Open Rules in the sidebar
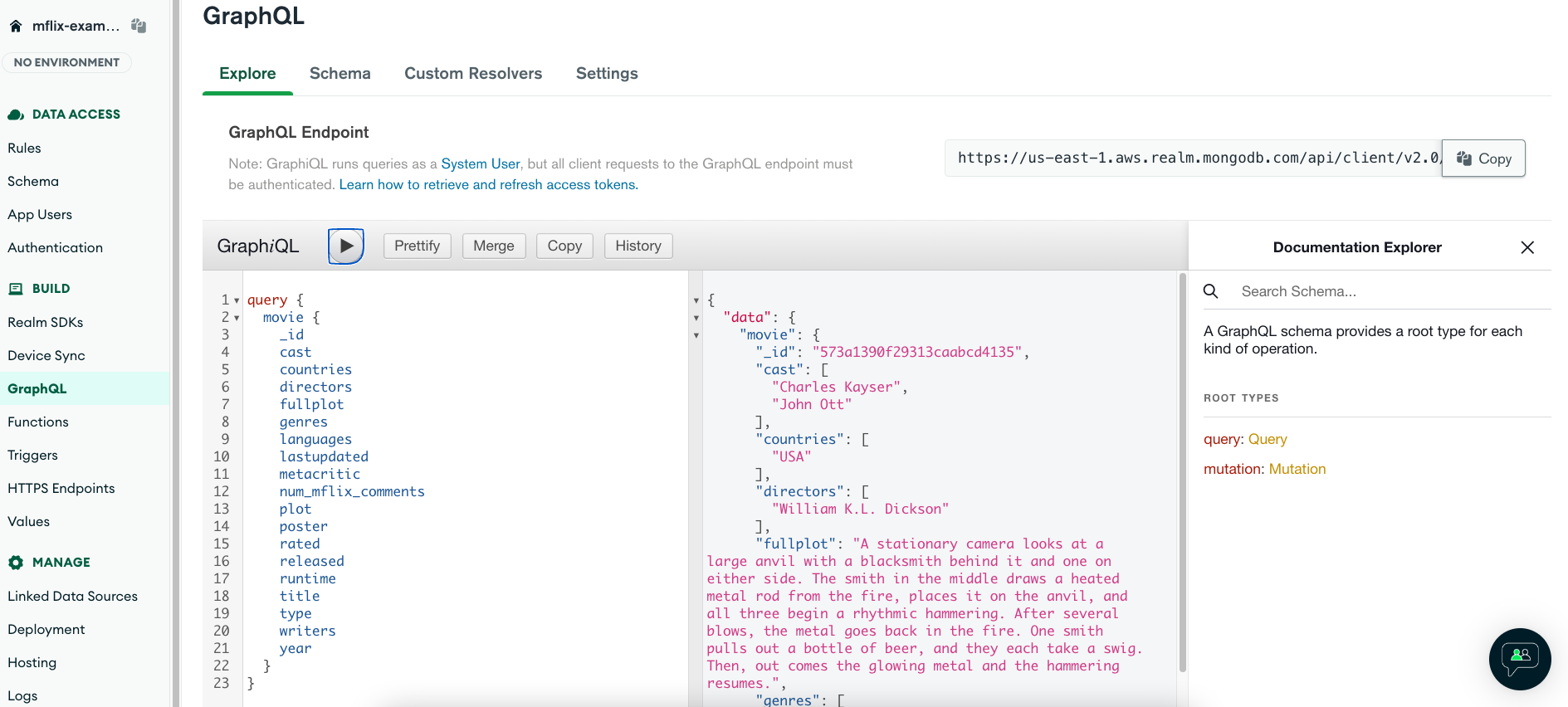Screen dimensions: 1568x707 24,148
